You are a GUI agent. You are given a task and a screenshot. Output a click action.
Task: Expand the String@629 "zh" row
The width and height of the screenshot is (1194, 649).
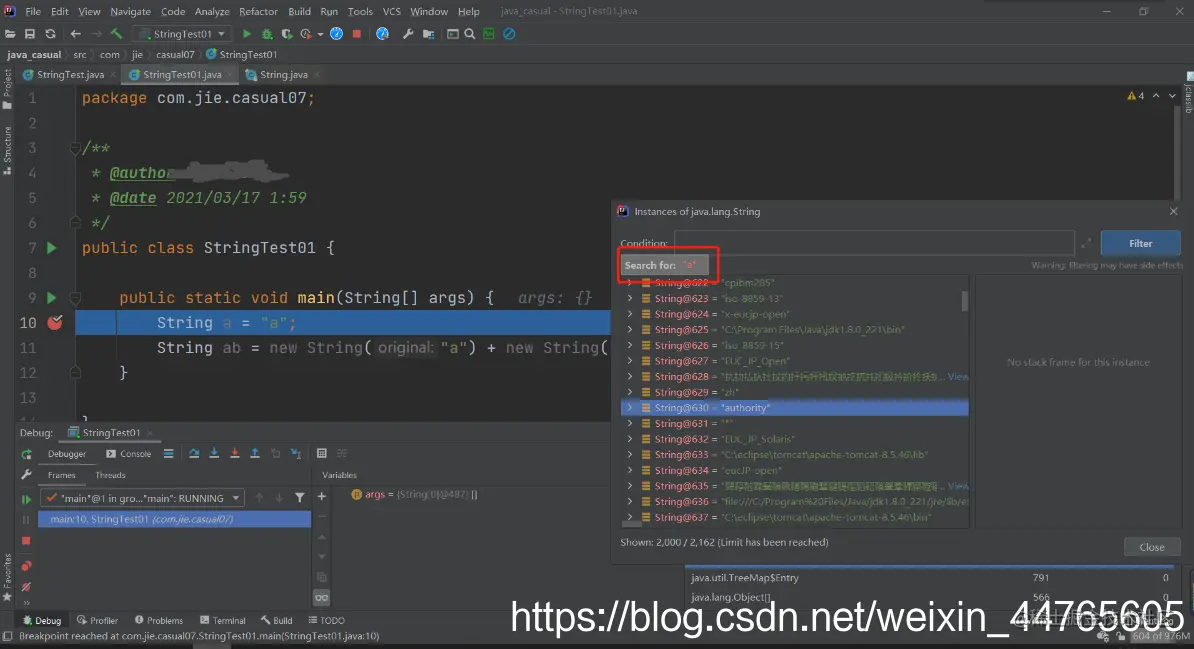tap(630, 392)
